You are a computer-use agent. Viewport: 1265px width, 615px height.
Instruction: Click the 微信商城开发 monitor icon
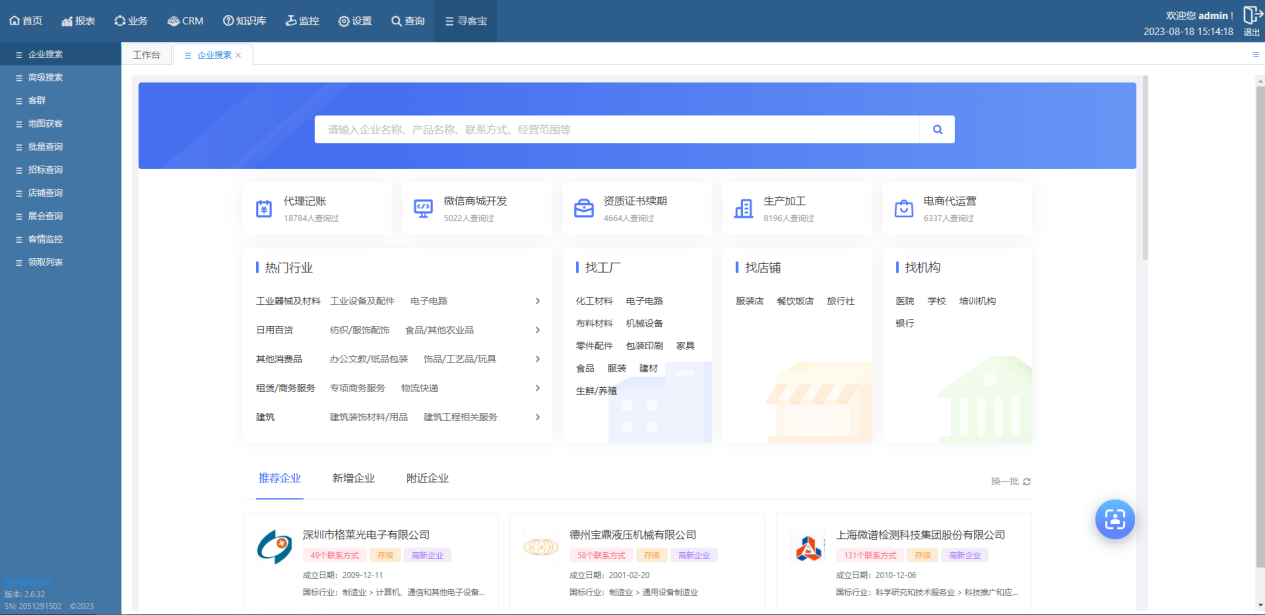[423, 209]
